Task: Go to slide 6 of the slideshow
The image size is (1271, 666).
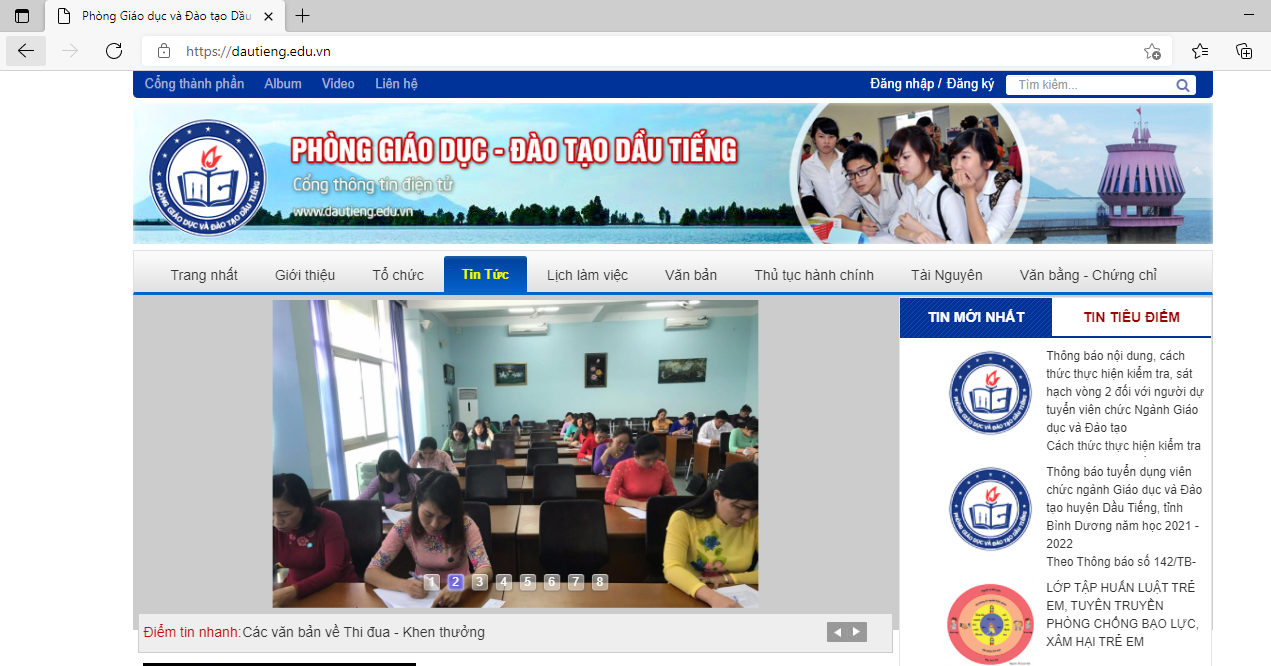Action: point(552,582)
